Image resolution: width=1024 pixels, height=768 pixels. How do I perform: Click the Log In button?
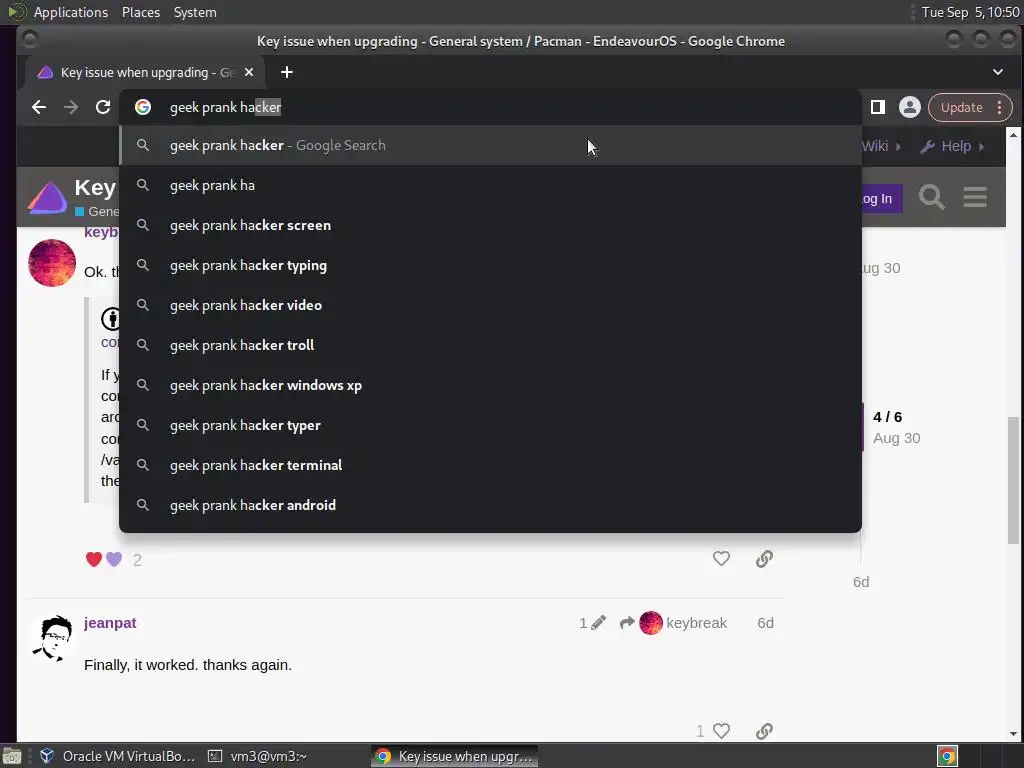coord(882,199)
